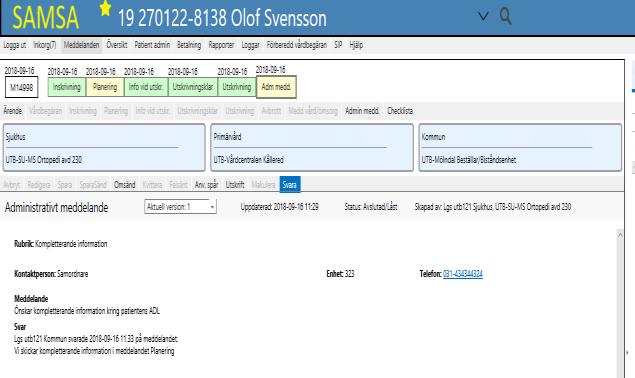
Task: Click text UTB-Mölndal Beställar/Biståndsenhet
Action: tap(469, 160)
